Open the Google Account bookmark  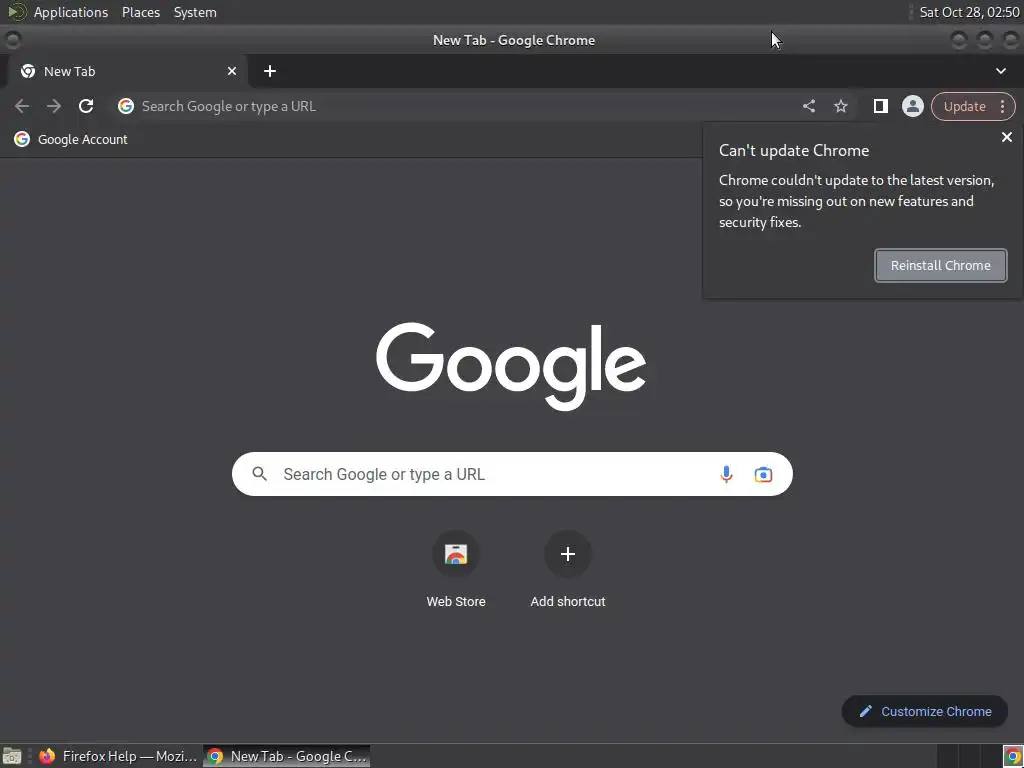tap(71, 139)
